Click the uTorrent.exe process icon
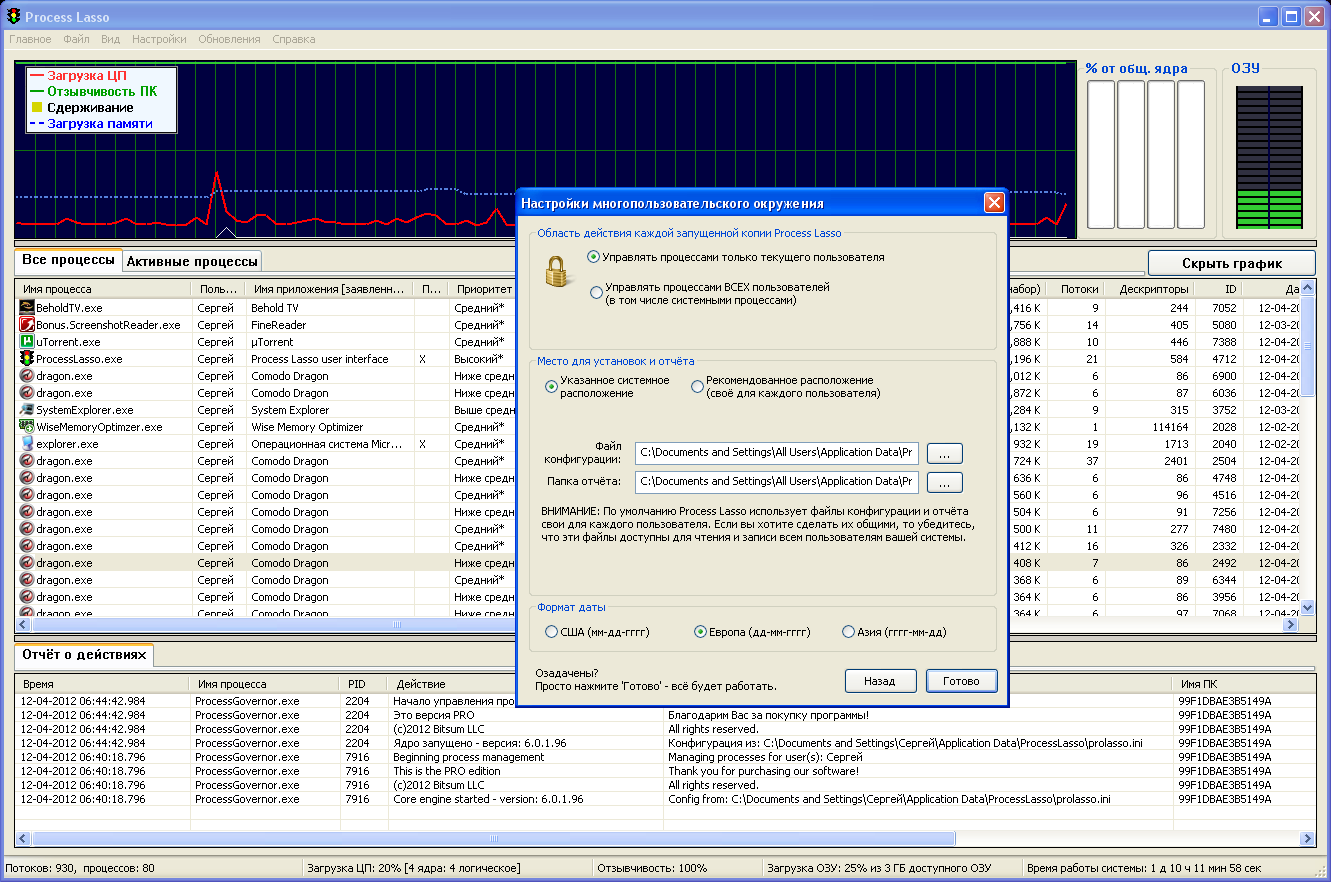Screen dimensions: 1331x882 (x=27, y=342)
